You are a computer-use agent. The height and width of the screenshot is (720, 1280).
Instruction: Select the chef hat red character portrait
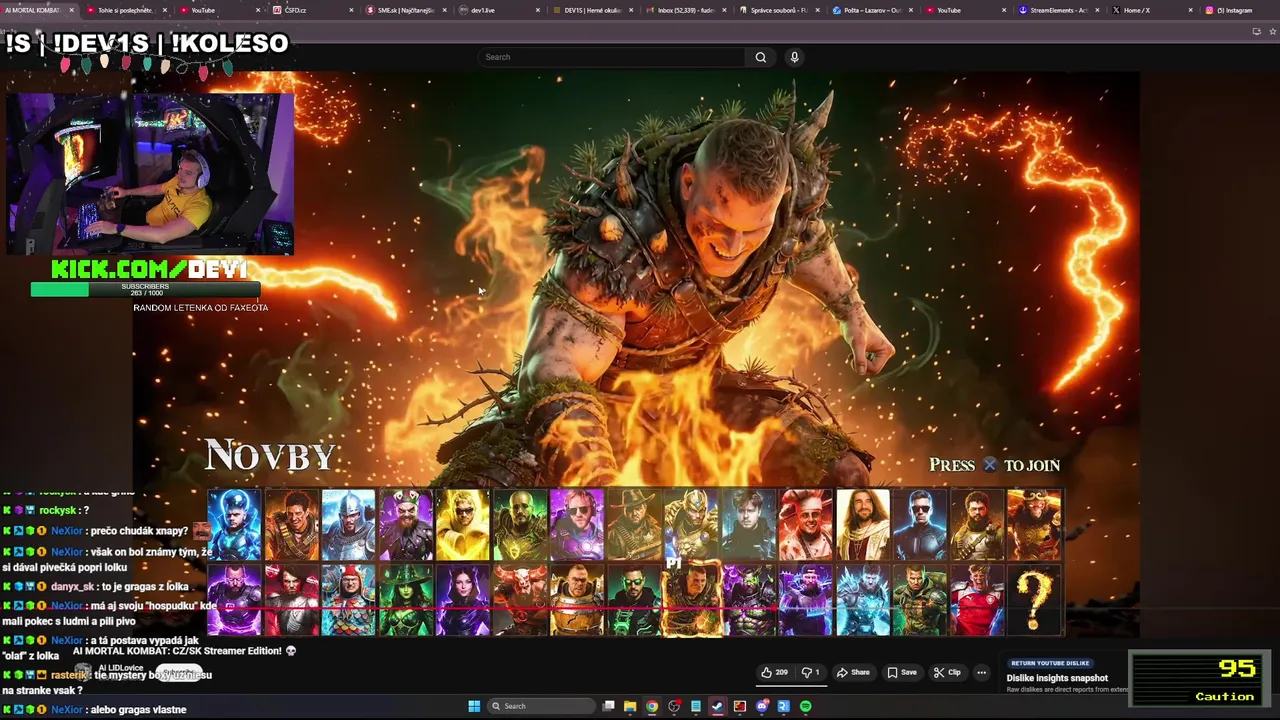tap(806, 524)
